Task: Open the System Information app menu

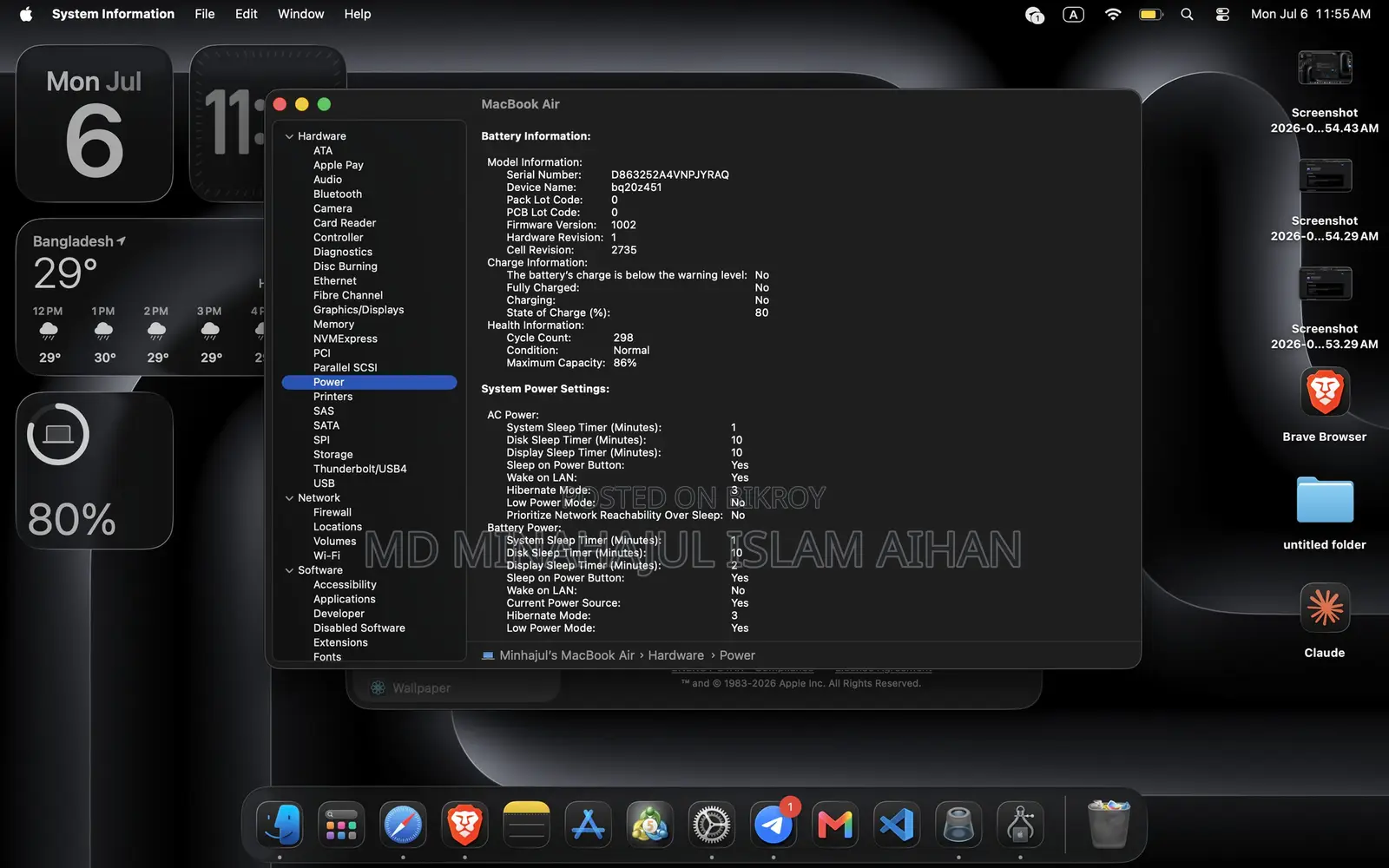Action: pos(113,14)
